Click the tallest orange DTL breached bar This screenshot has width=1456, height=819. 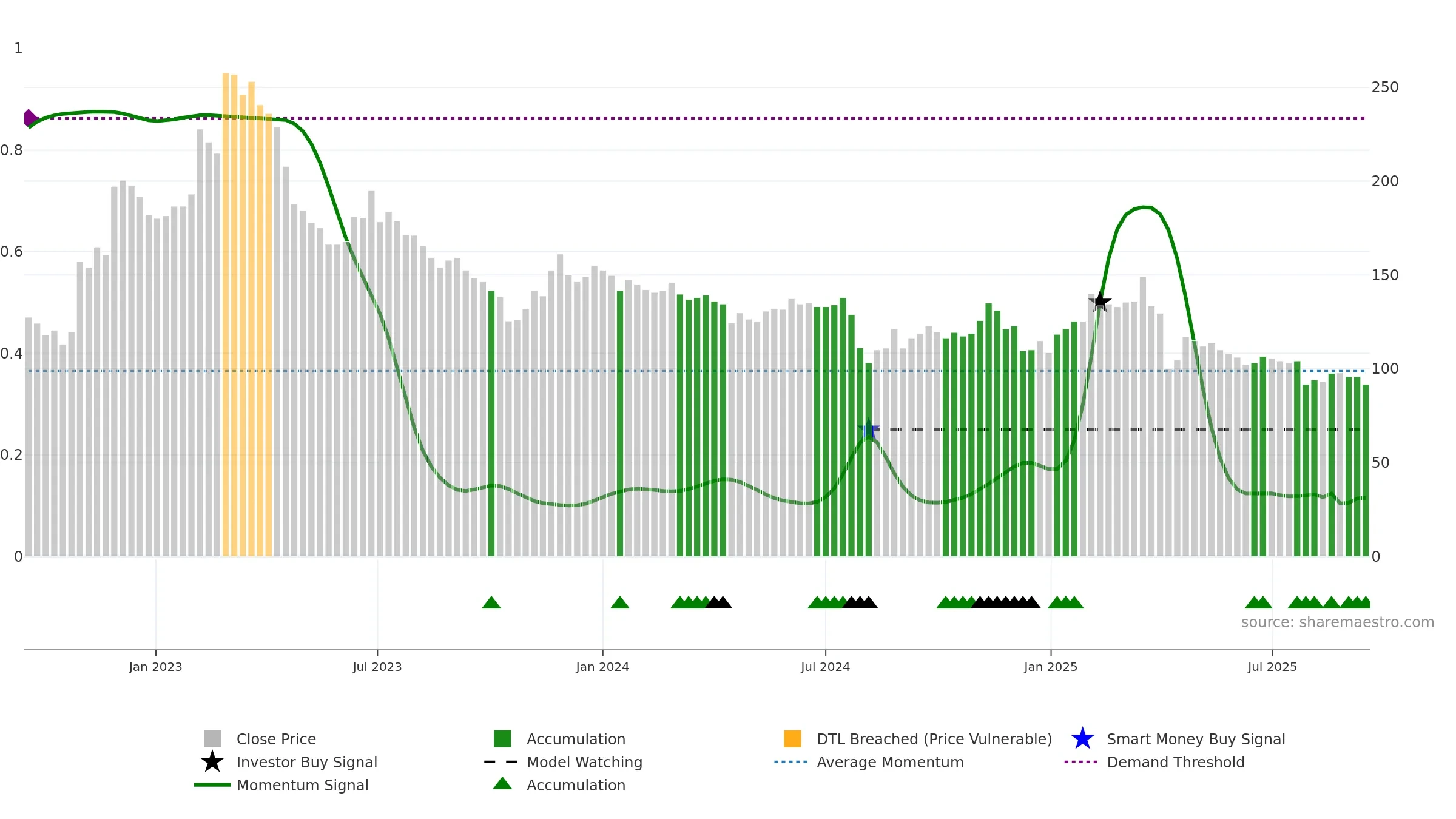click(226, 314)
